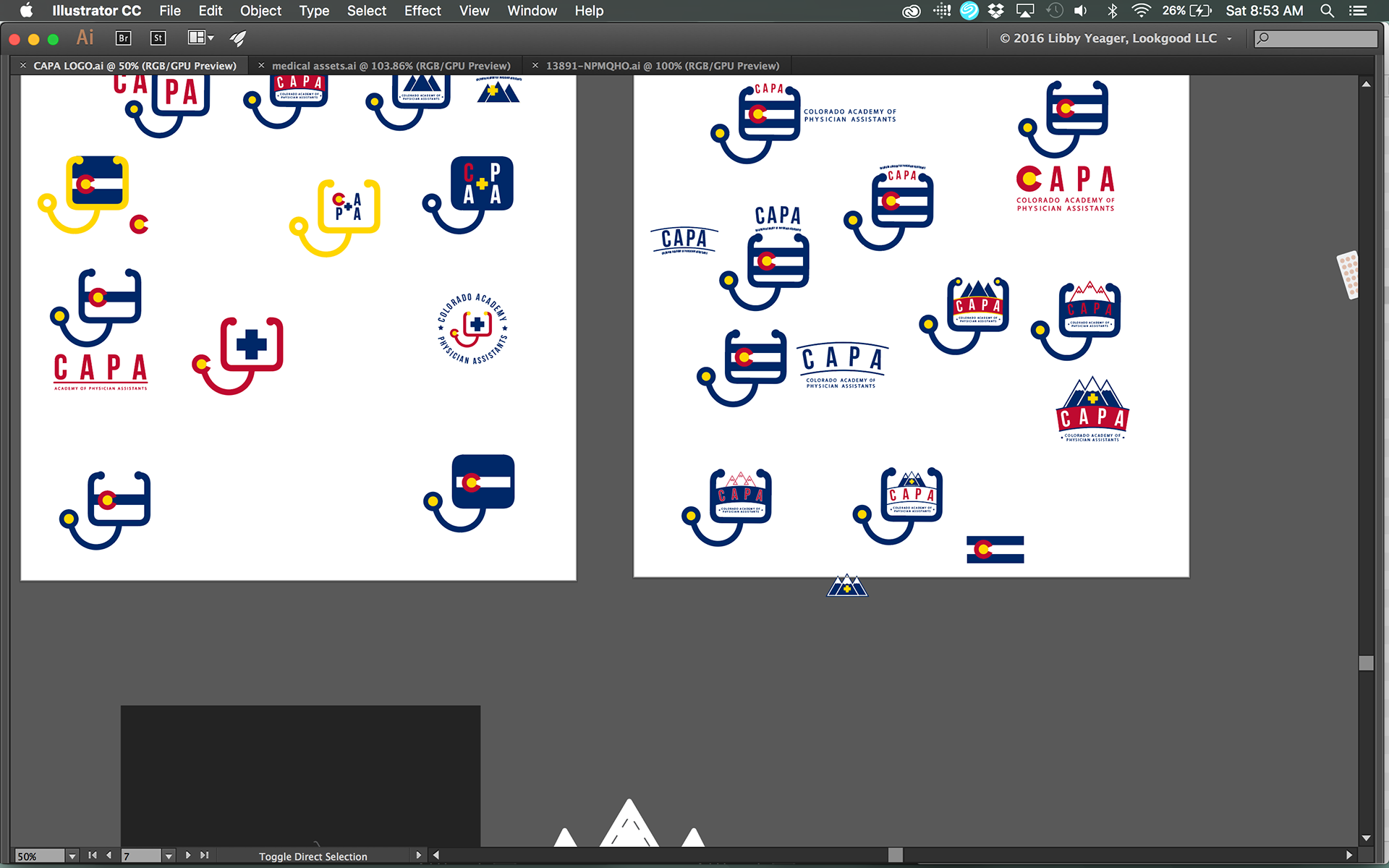
Task: Switch to the CAPA LOGO.ai tab
Action: pyautogui.click(x=135, y=66)
